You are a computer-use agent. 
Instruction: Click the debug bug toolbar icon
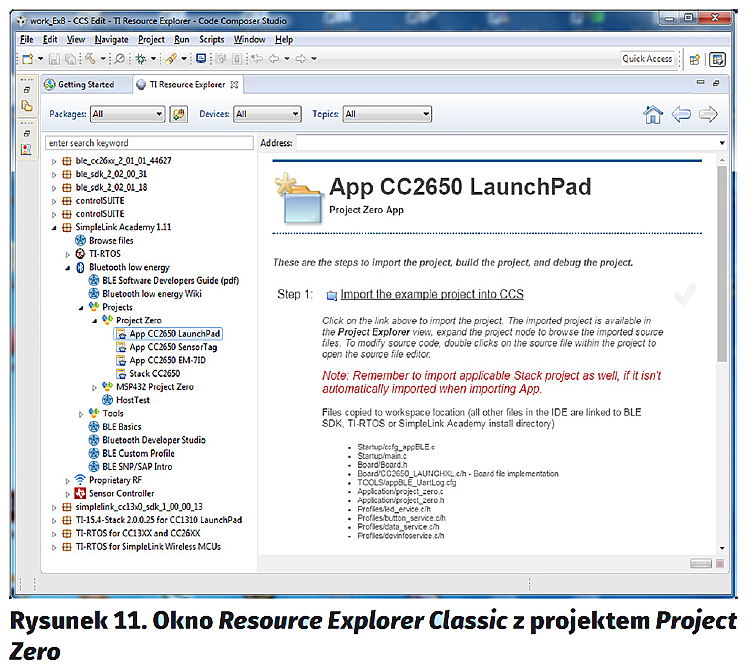click(141, 59)
